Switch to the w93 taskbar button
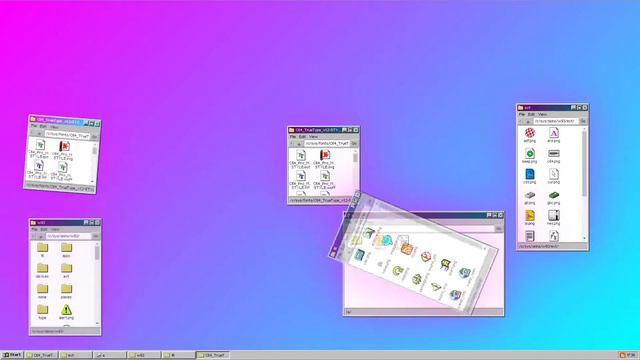This screenshot has height=360, width=640. pyautogui.click(x=144, y=355)
